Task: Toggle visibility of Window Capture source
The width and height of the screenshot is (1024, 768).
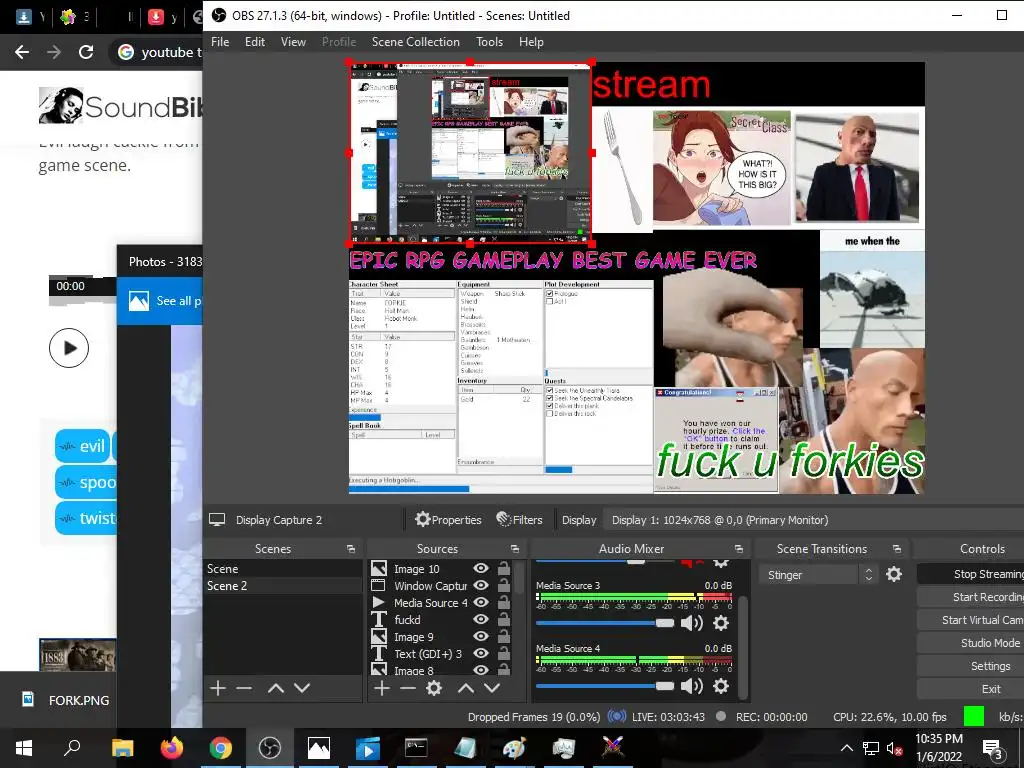Action: (481, 585)
